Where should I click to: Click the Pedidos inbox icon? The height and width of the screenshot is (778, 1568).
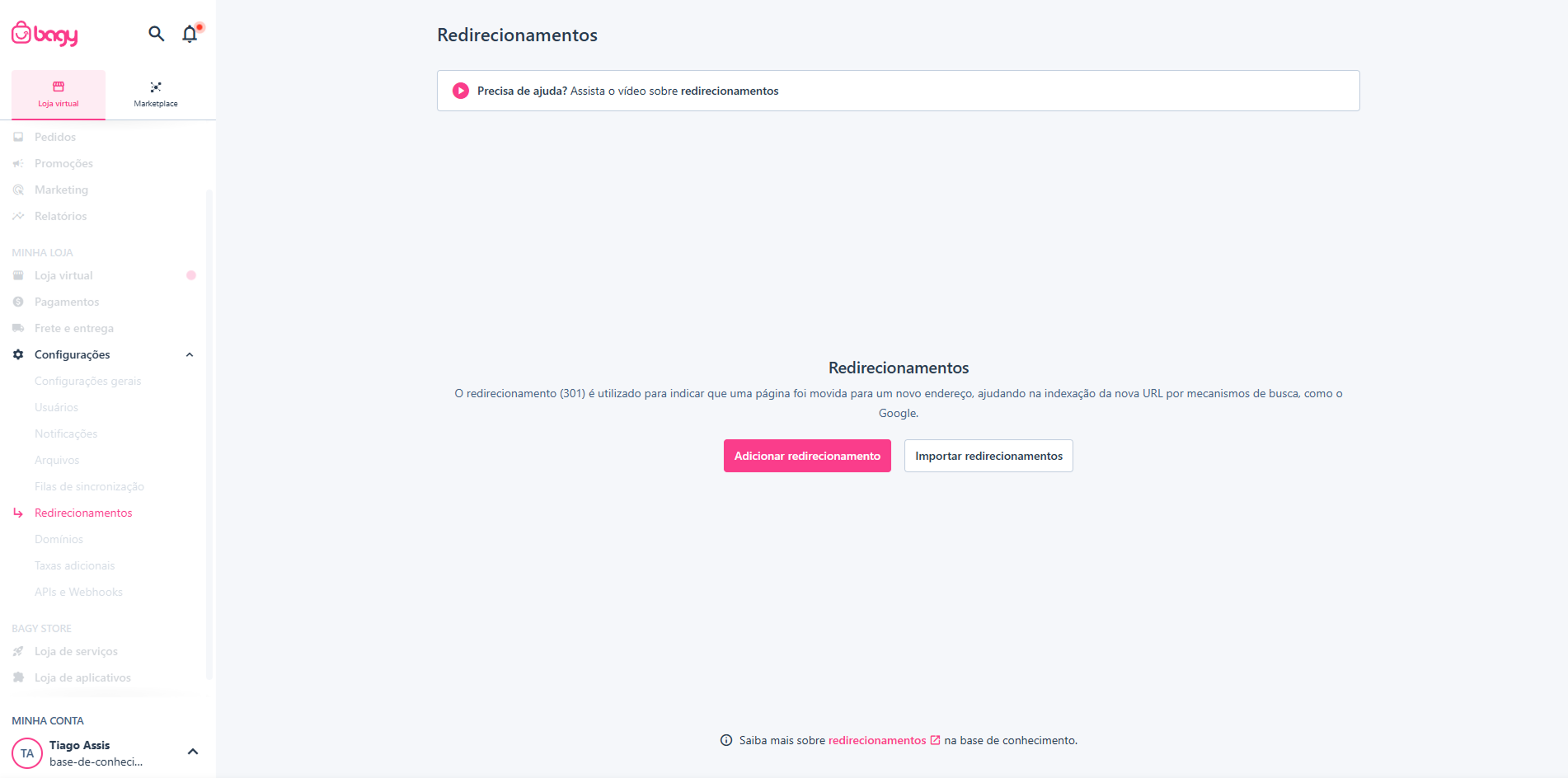coord(18,137)
